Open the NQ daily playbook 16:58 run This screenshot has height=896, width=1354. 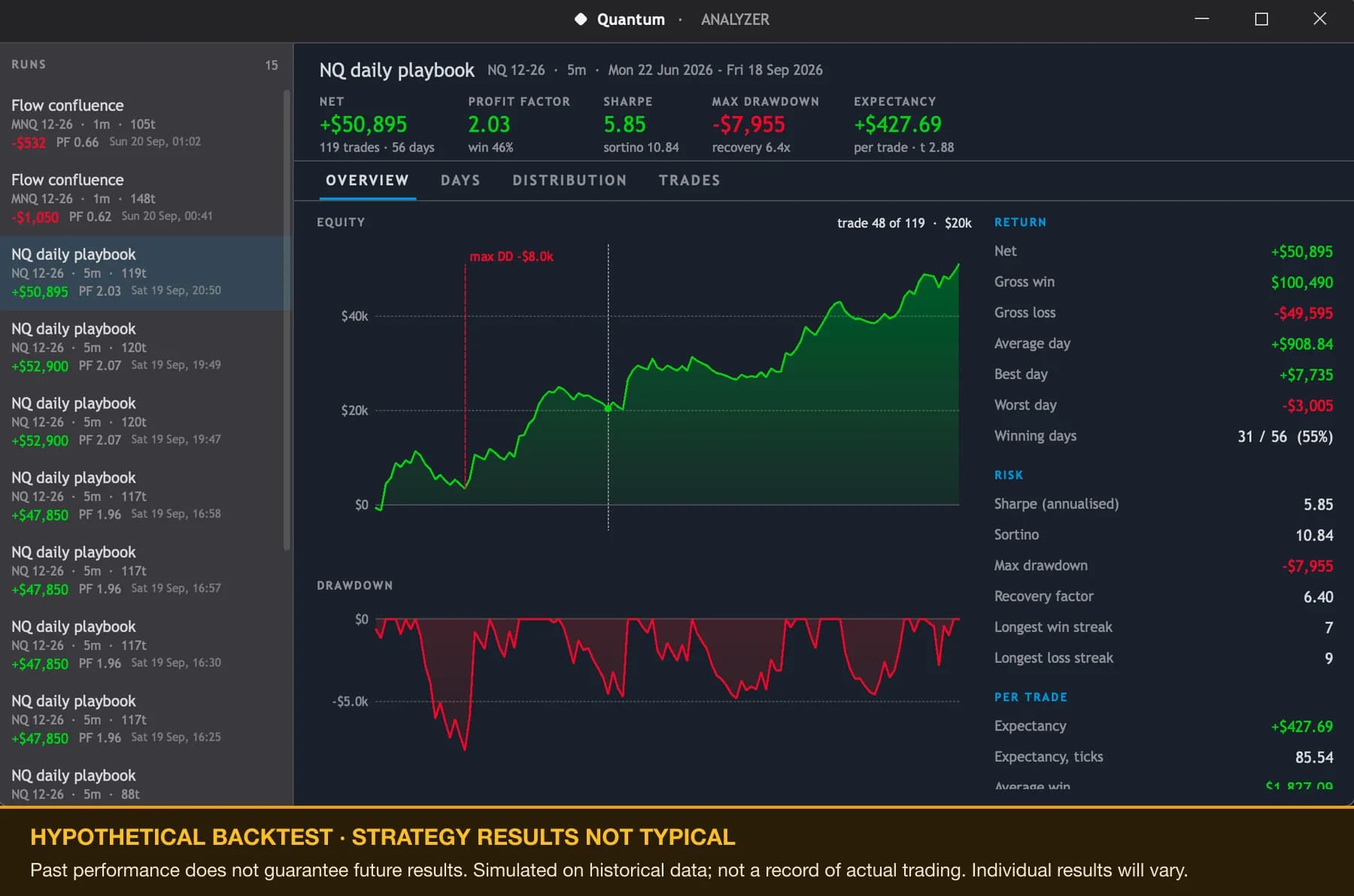point(141,497)
